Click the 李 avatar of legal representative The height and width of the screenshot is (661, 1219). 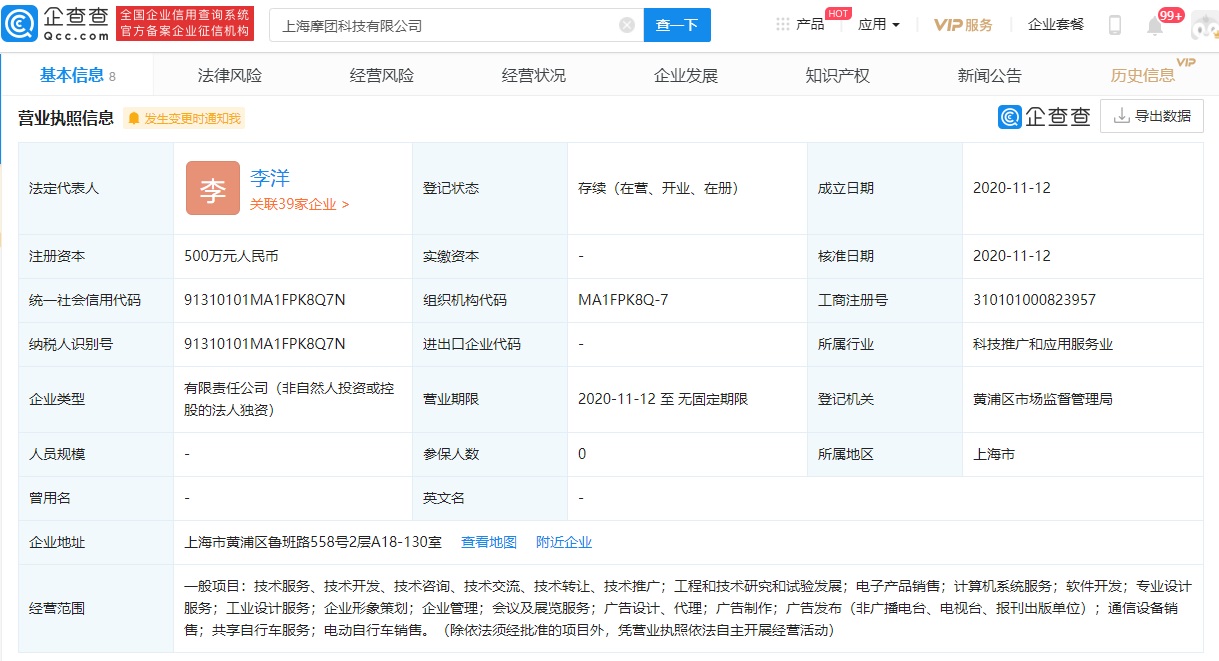[212, 188]
